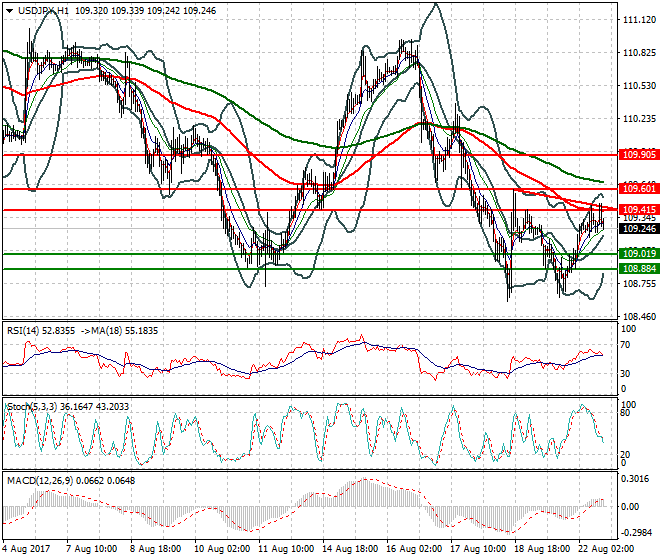This screenshot has width=660, height=560.
Task: Click the 4 Aug 2017 date label
Action: coord(26,549)
